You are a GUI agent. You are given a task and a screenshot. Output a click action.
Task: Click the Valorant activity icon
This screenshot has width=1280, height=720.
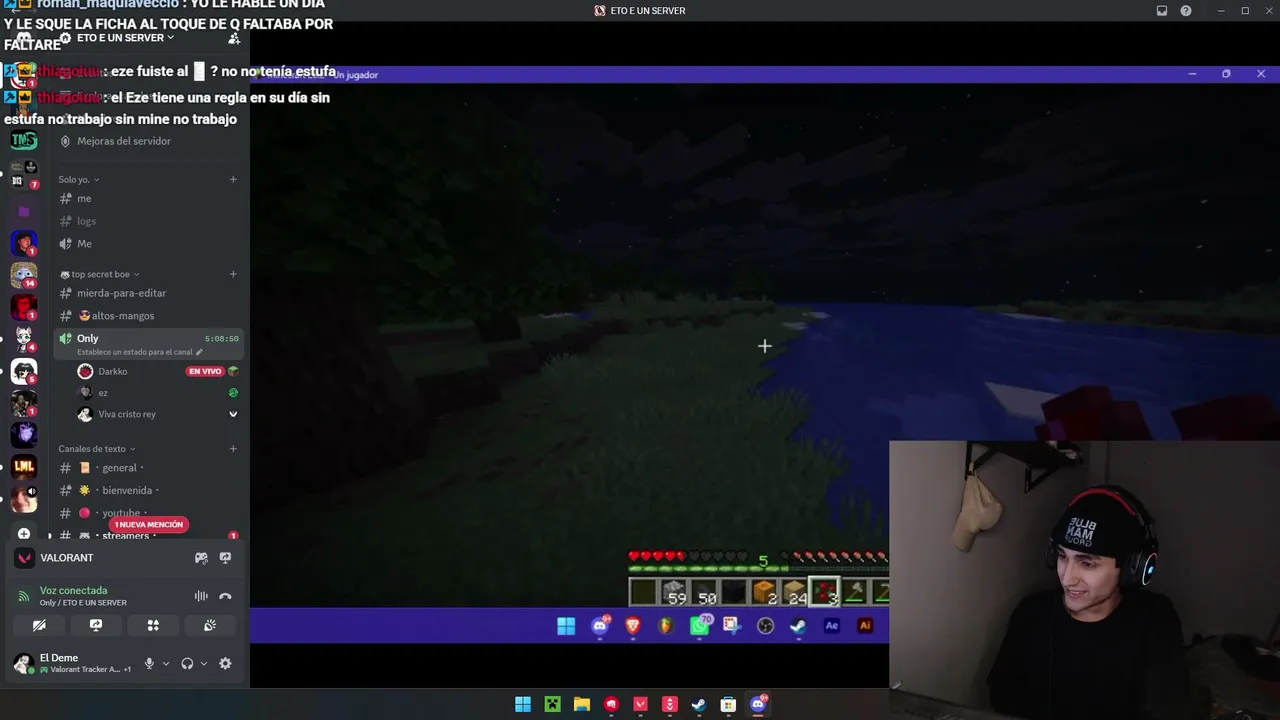pos(24,558)
